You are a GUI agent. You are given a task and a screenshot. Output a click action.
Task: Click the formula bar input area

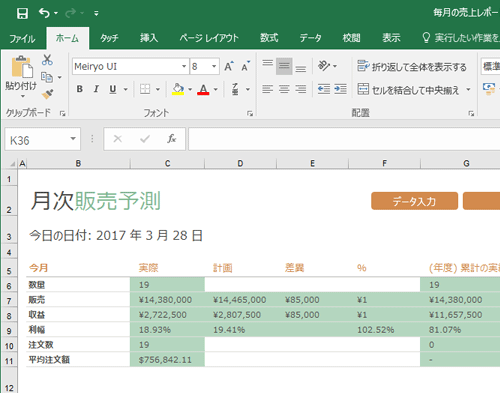pyautogui.click(x=344, y=139)
